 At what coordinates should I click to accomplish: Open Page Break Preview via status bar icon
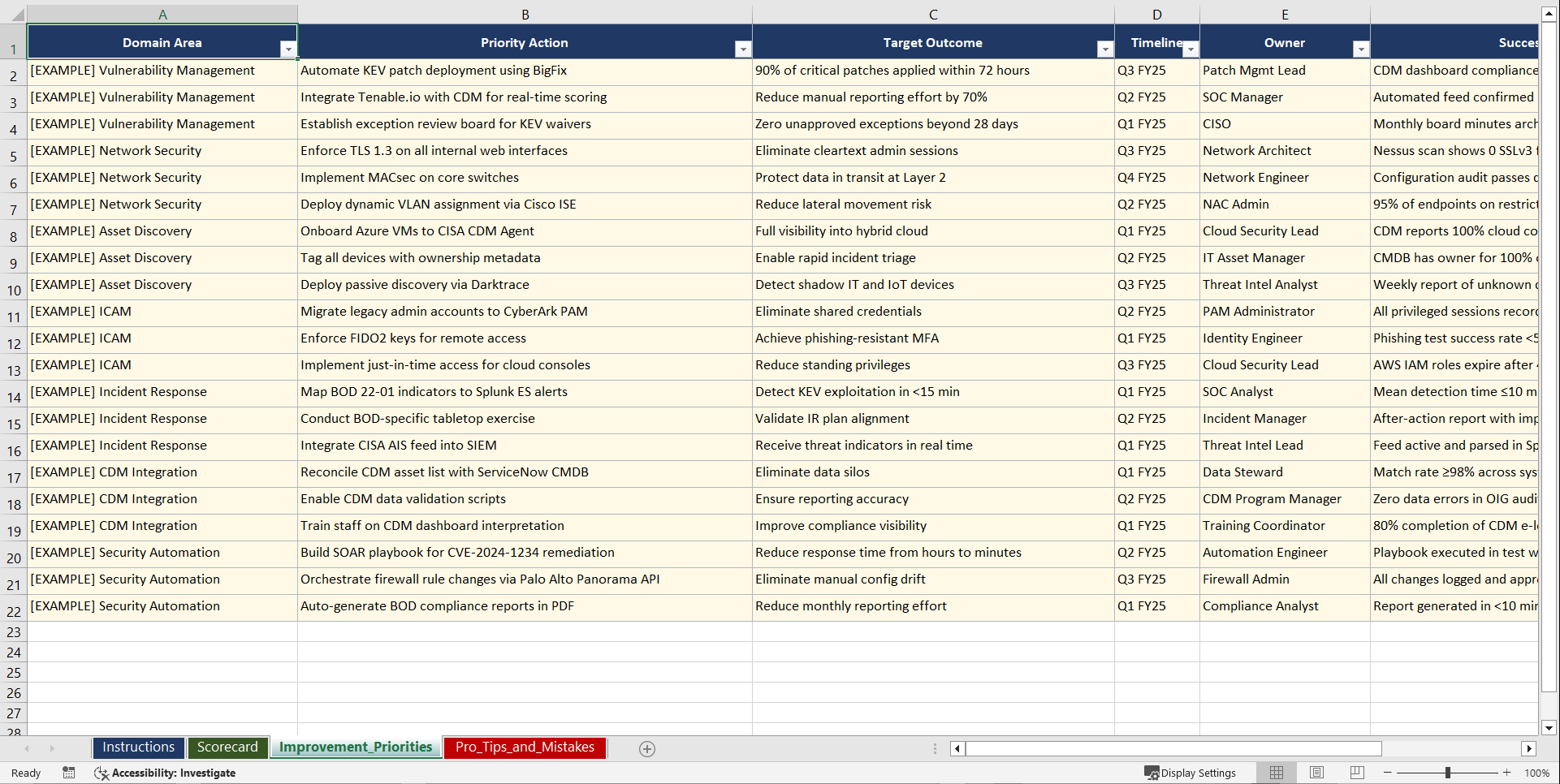tap(1356, 773)
